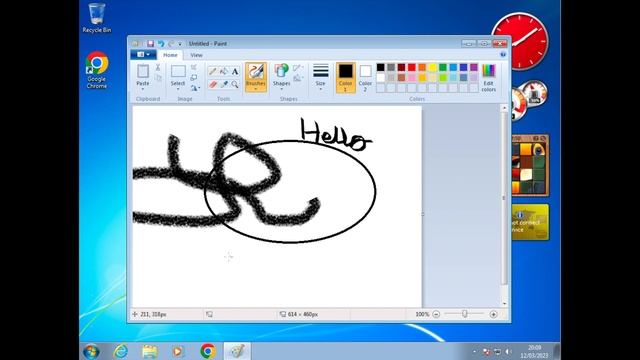This screenshot has width=640, height=360.
Task: Switch to the View ribbon tab
Action: [196, 55]
